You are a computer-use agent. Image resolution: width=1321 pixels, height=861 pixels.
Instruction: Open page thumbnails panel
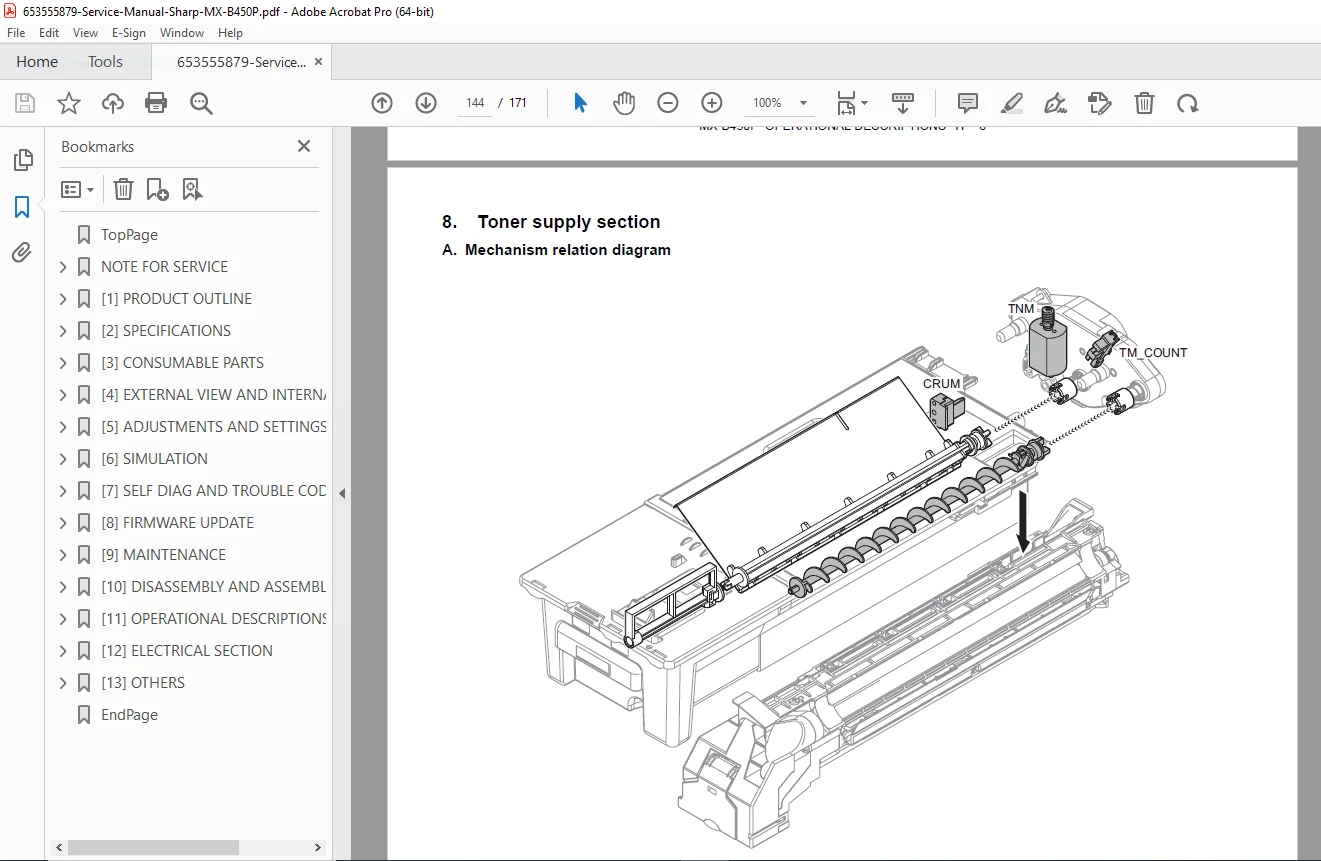tap(22, 160)
